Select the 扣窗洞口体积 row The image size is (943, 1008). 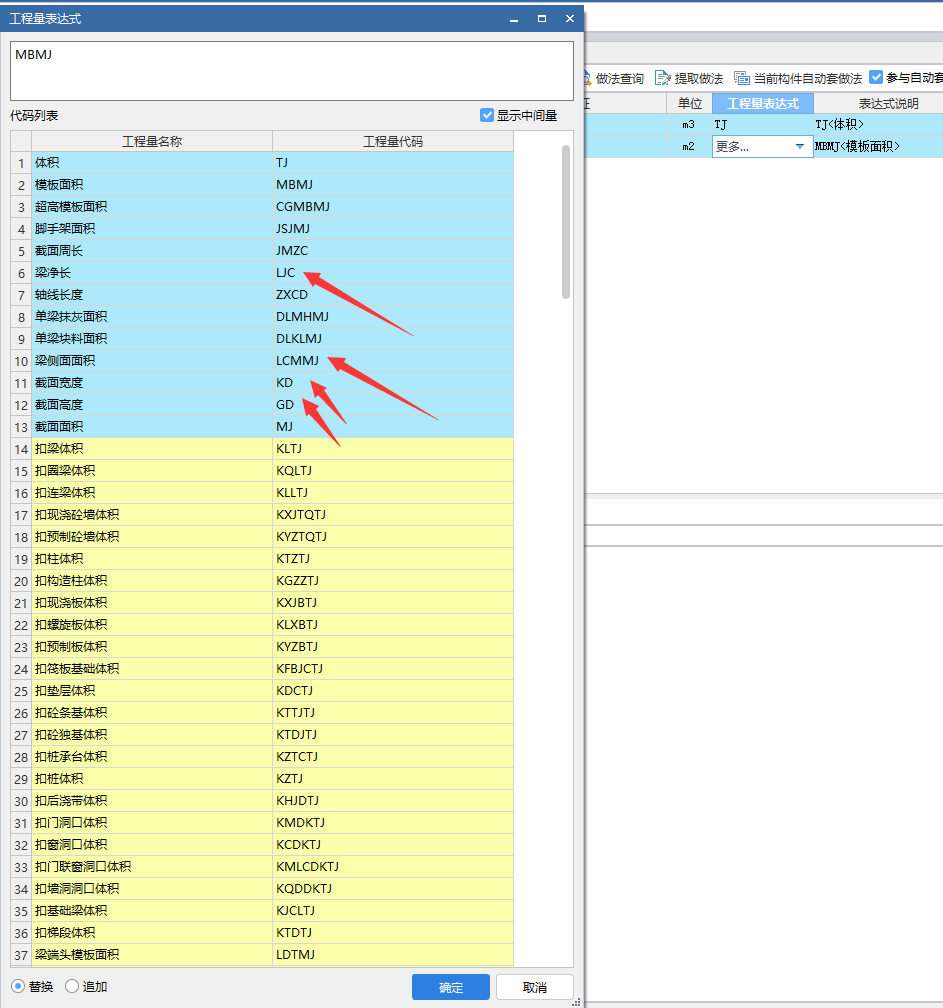[273, 844]
